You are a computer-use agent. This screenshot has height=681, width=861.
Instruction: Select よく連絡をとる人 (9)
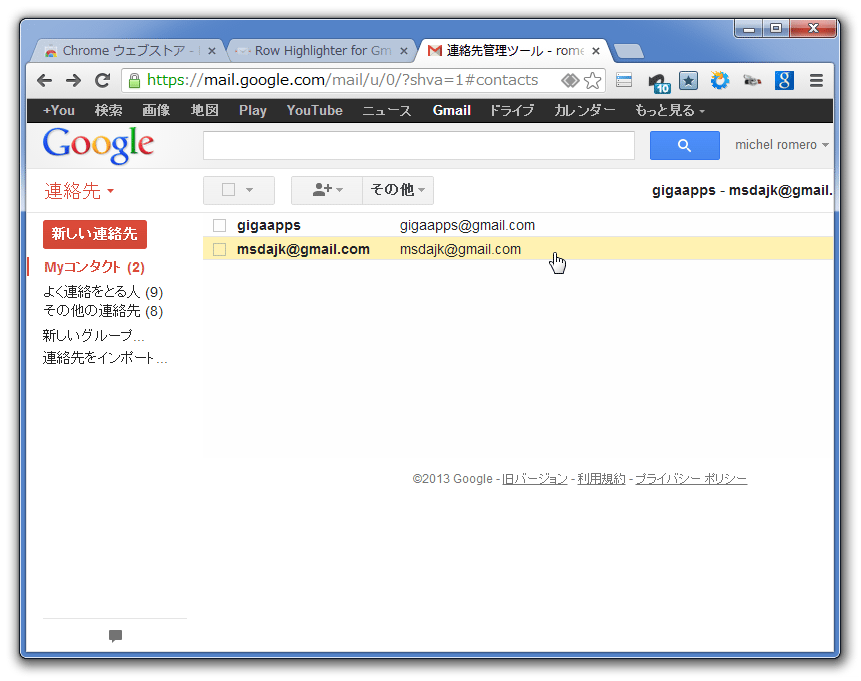click(103, 292)
